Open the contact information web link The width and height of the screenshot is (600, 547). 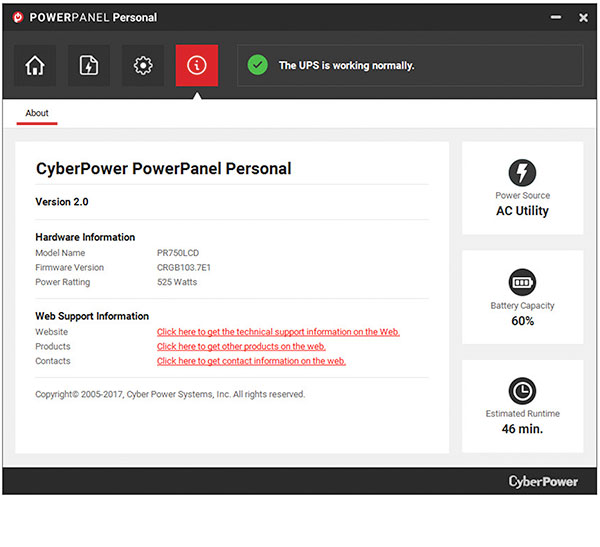tap(251, 361)
